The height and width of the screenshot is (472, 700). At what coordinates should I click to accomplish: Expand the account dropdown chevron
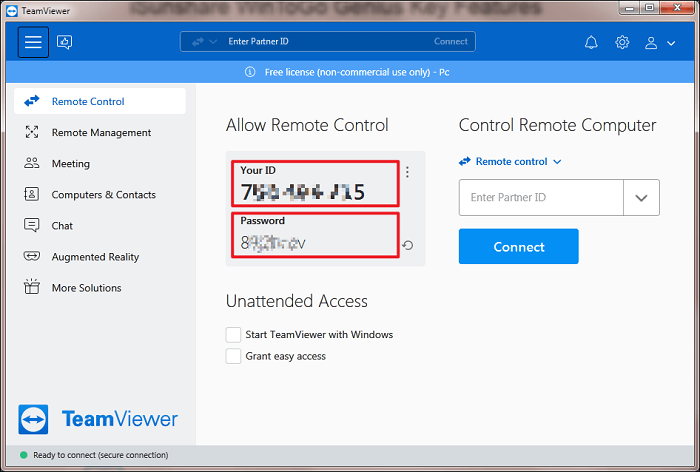coord(671,43)
